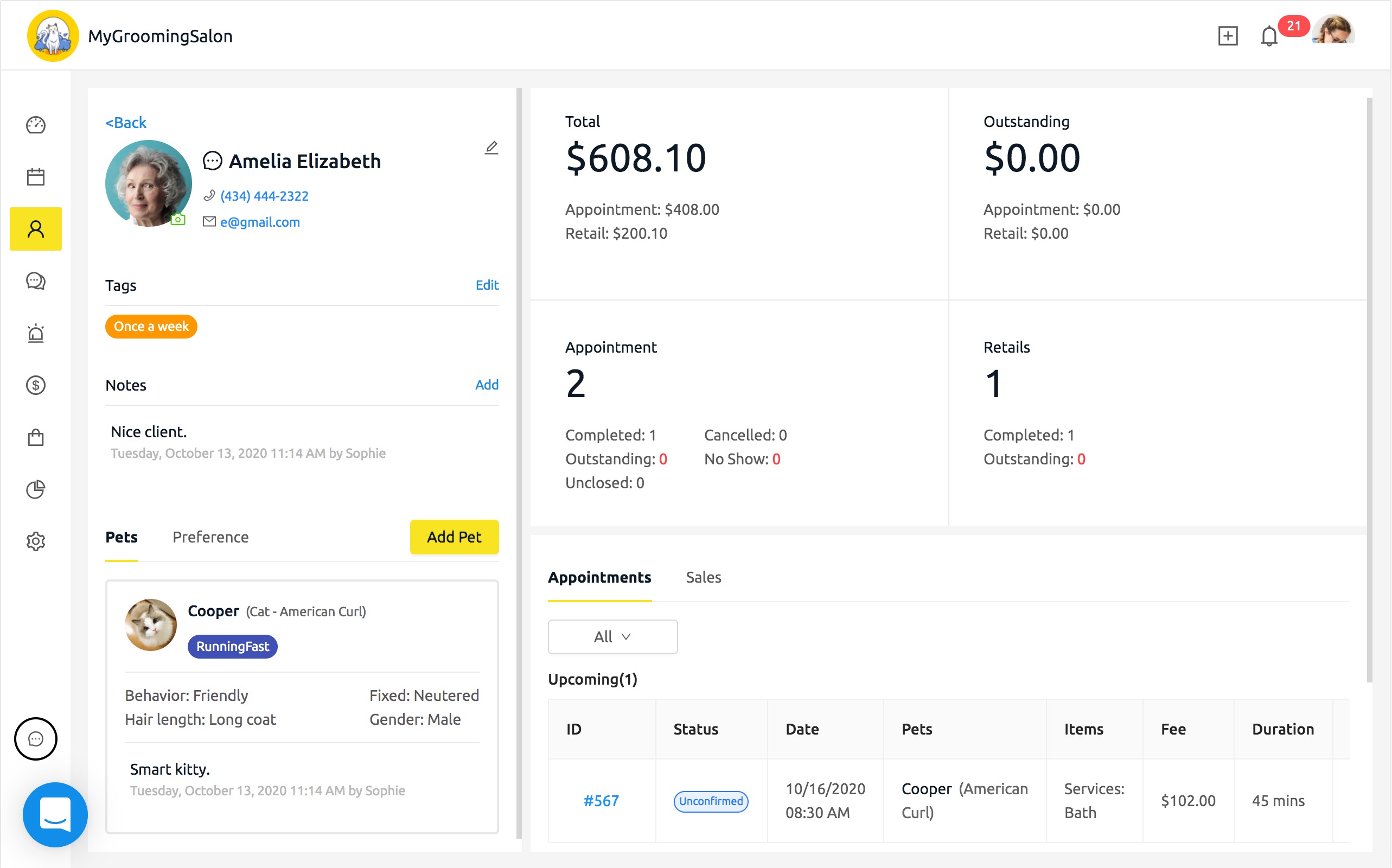Open the dashboard gauge icon in sidebar

point(36,125)
